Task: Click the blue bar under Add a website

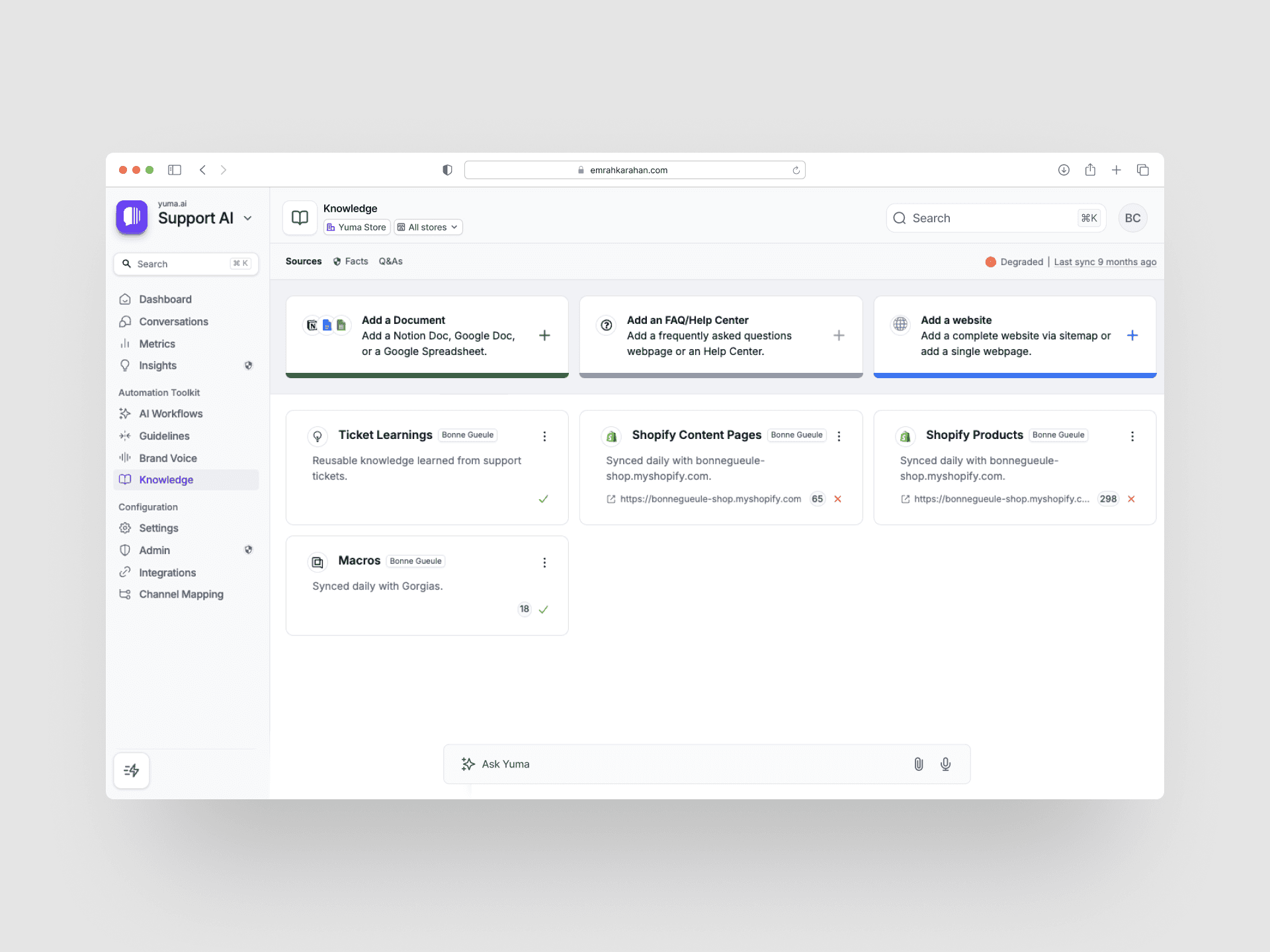Action: tap(1015, 376)
